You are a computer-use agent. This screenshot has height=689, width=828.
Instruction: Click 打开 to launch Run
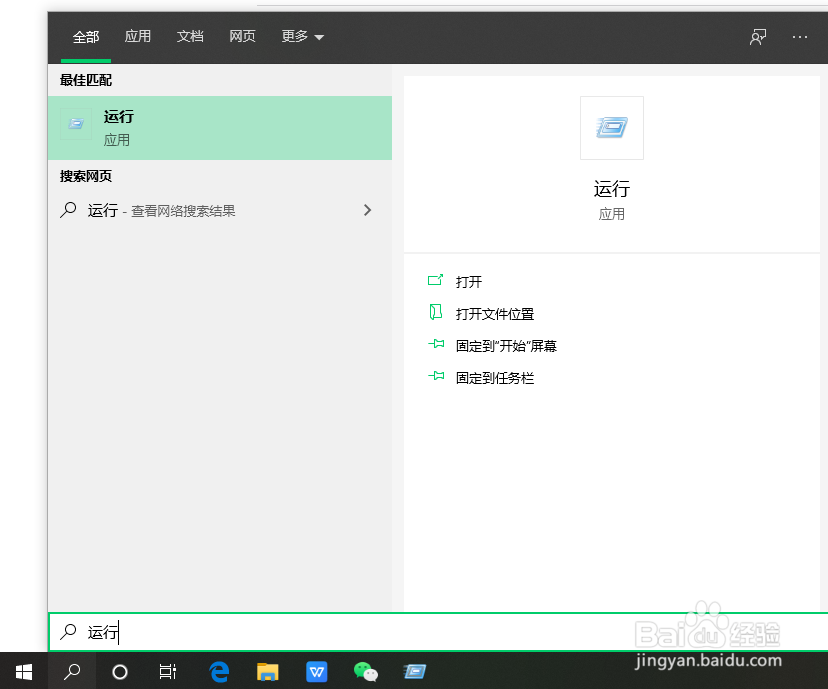click(469, 281)
